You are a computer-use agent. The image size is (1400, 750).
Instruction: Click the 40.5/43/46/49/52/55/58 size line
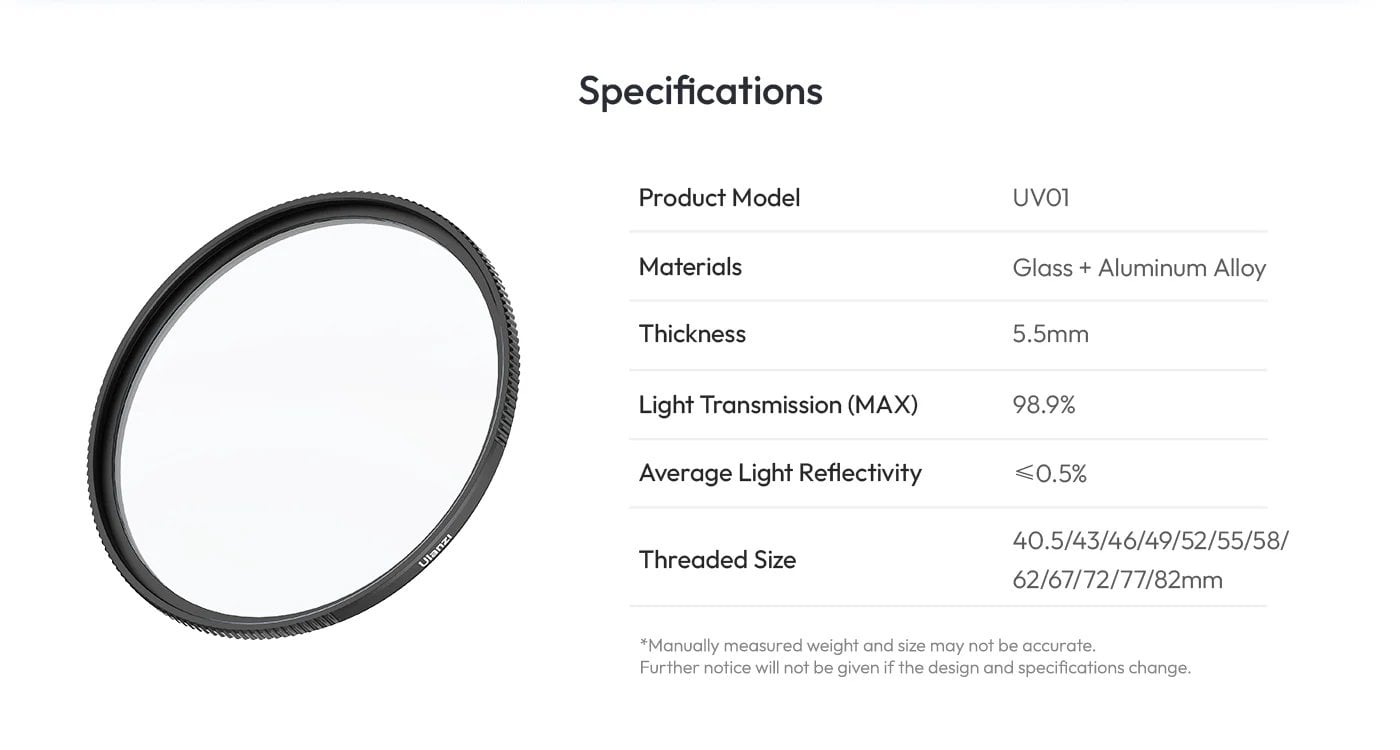point(1150,541)
